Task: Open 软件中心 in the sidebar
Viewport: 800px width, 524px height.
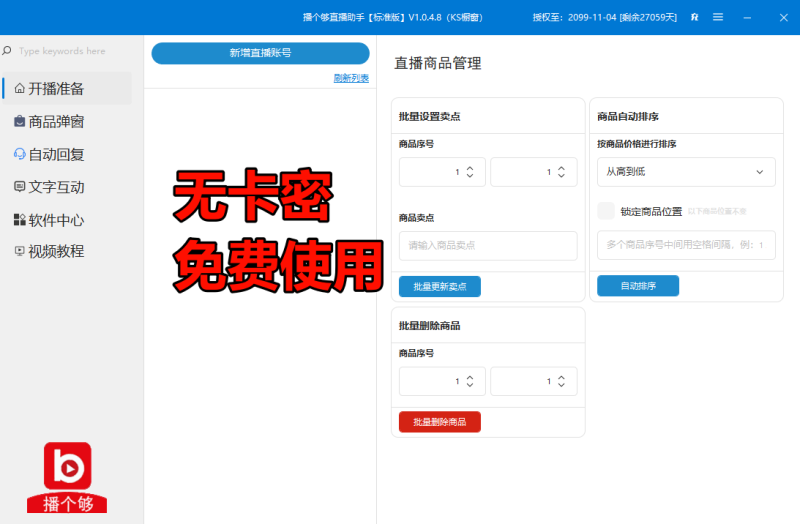Action: [67, 220]
